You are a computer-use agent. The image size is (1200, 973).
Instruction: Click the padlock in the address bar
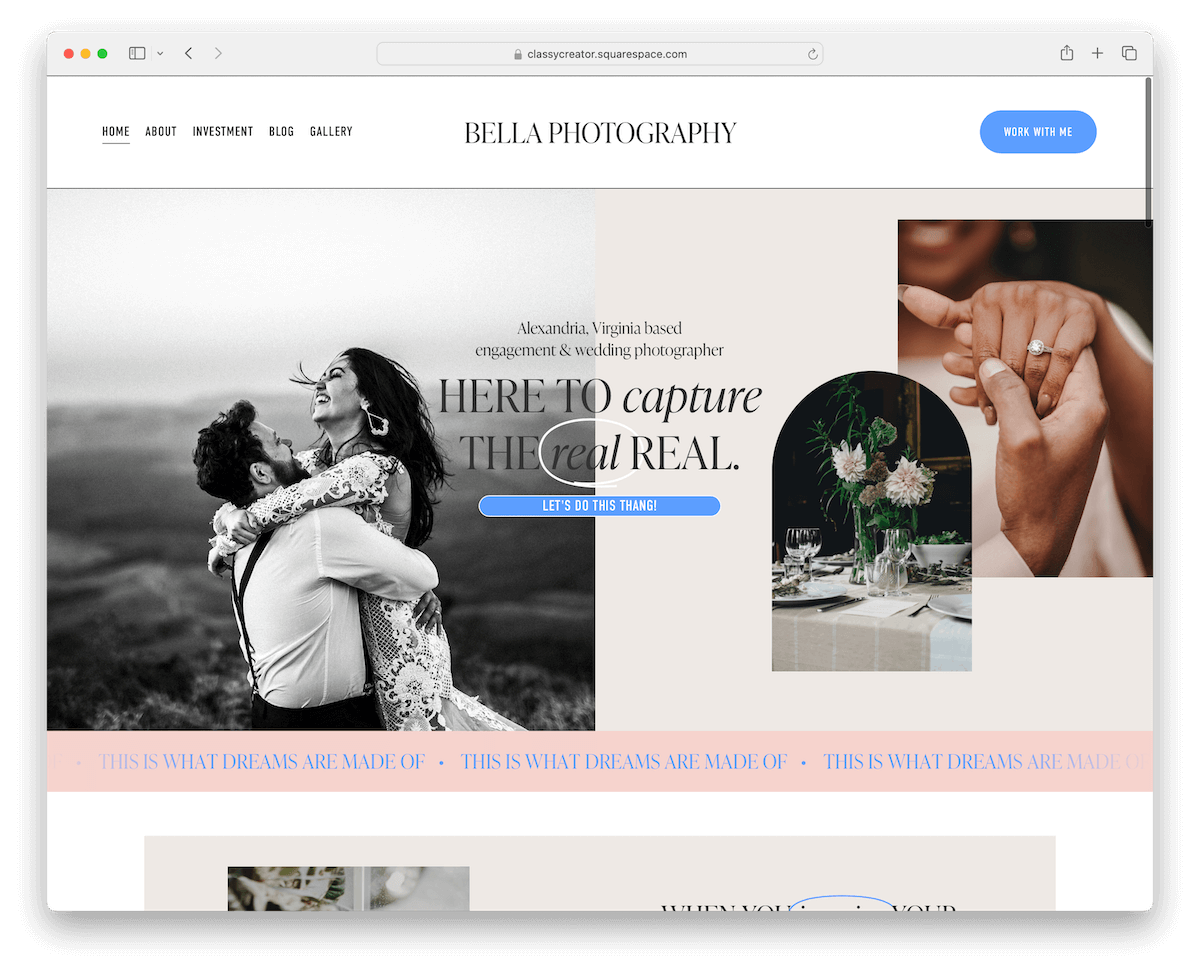517,53
